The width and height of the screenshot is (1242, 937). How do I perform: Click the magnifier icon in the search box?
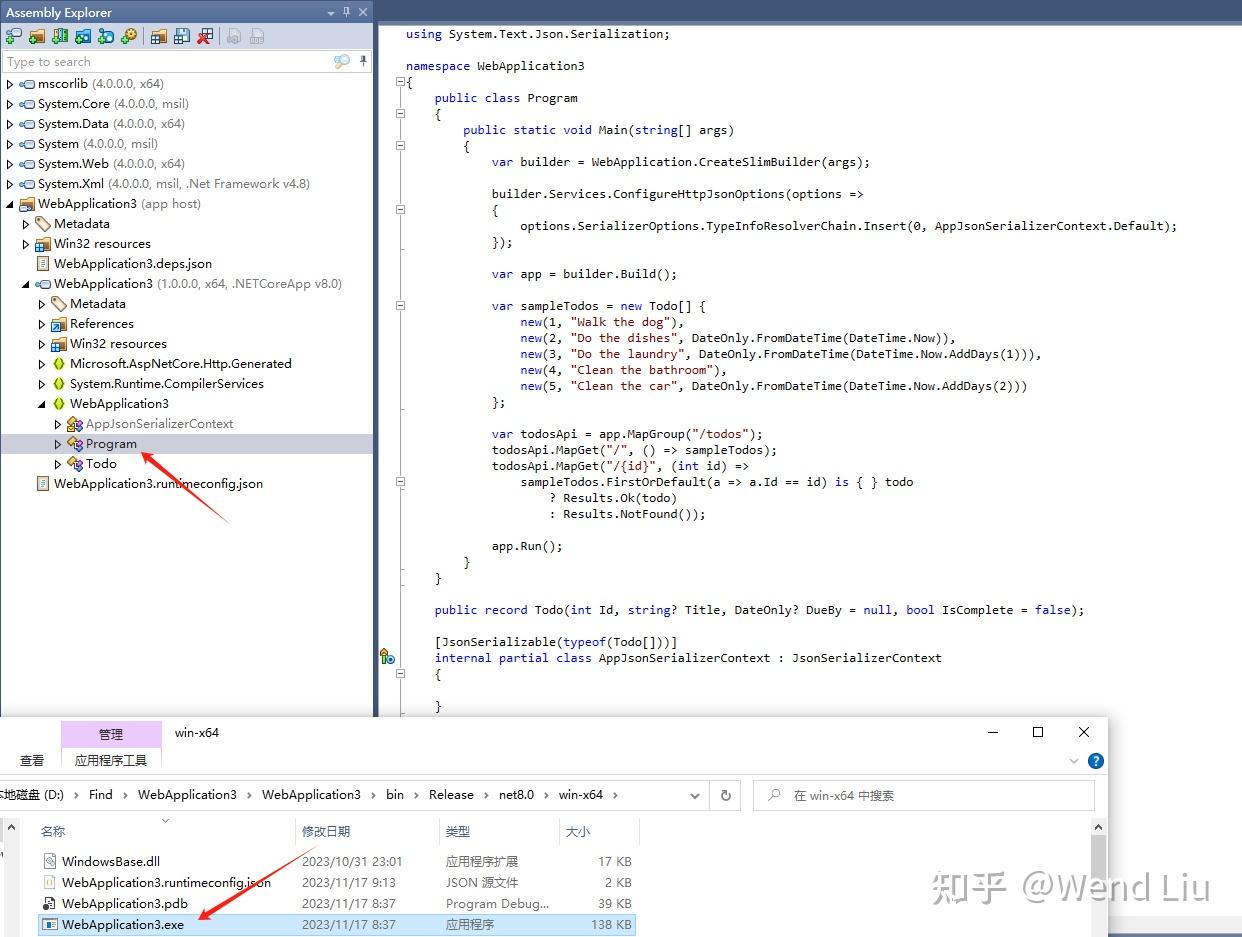[x=342, y=61]
